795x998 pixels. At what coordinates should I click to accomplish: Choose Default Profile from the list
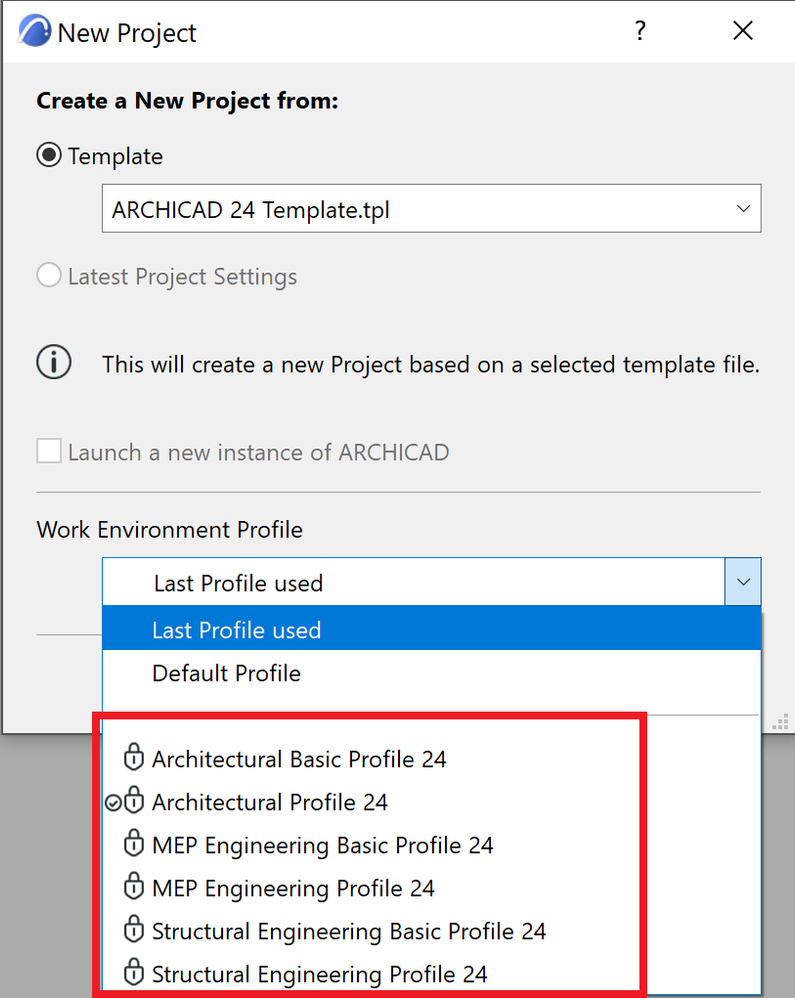click(227, 673)
